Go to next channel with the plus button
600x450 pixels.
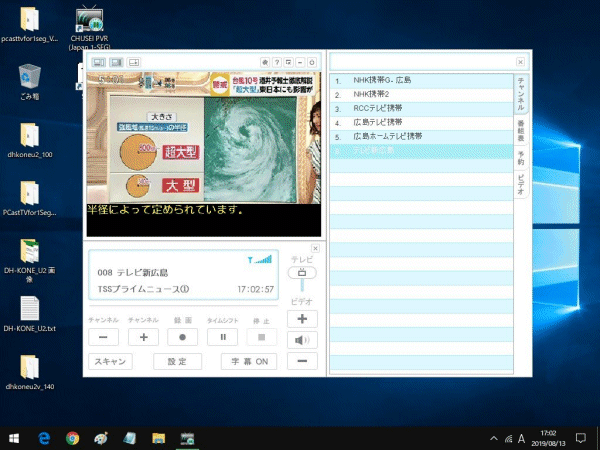click(x=143, y=337)
